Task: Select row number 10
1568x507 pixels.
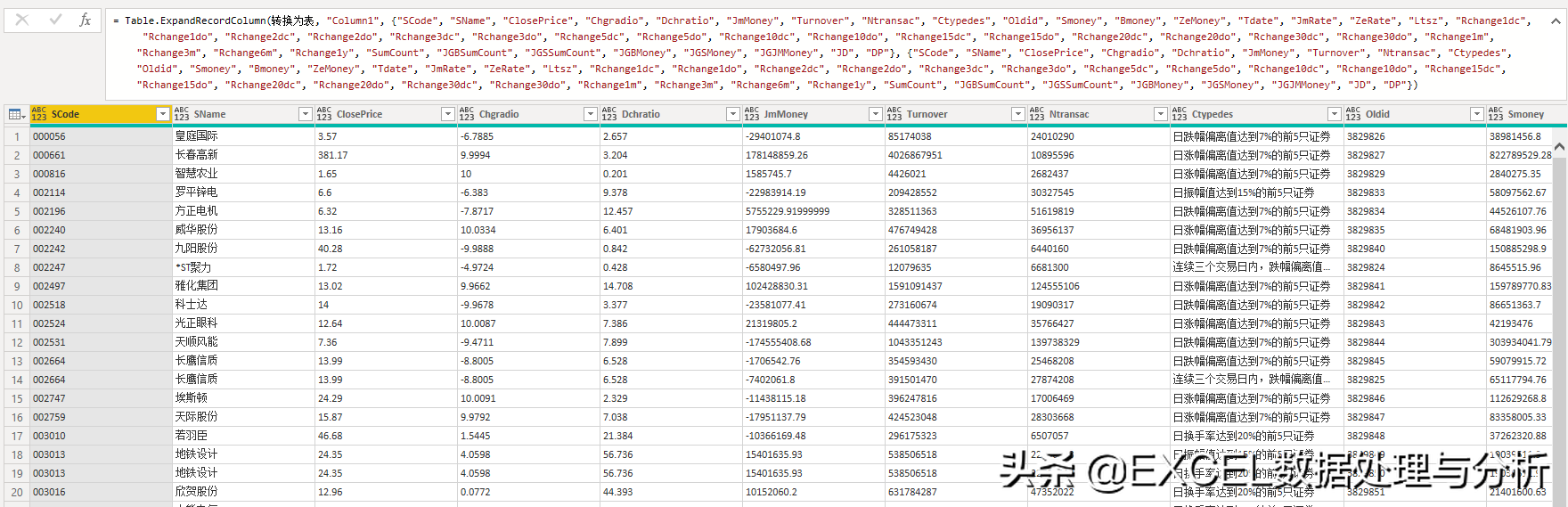Action: [x=16, y=305]
